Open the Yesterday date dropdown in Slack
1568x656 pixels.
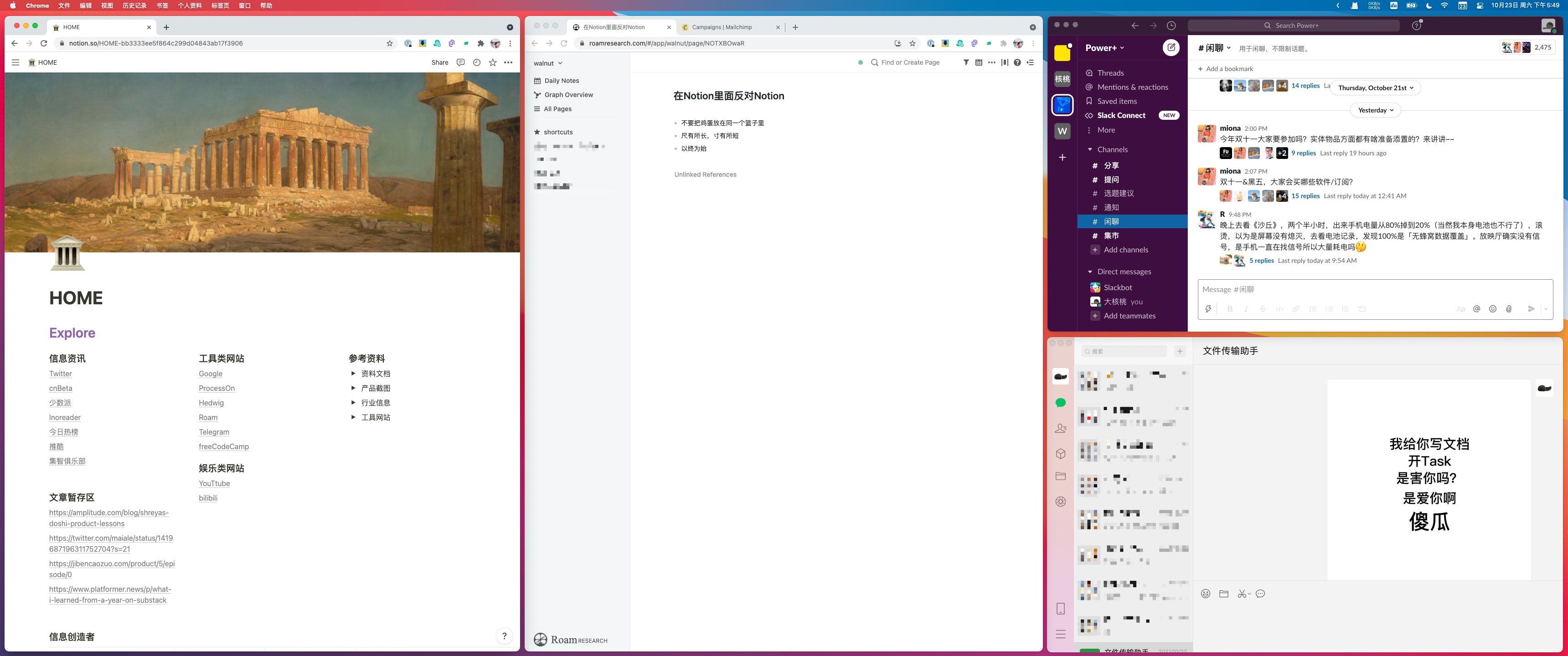[x=1376, y=110]
